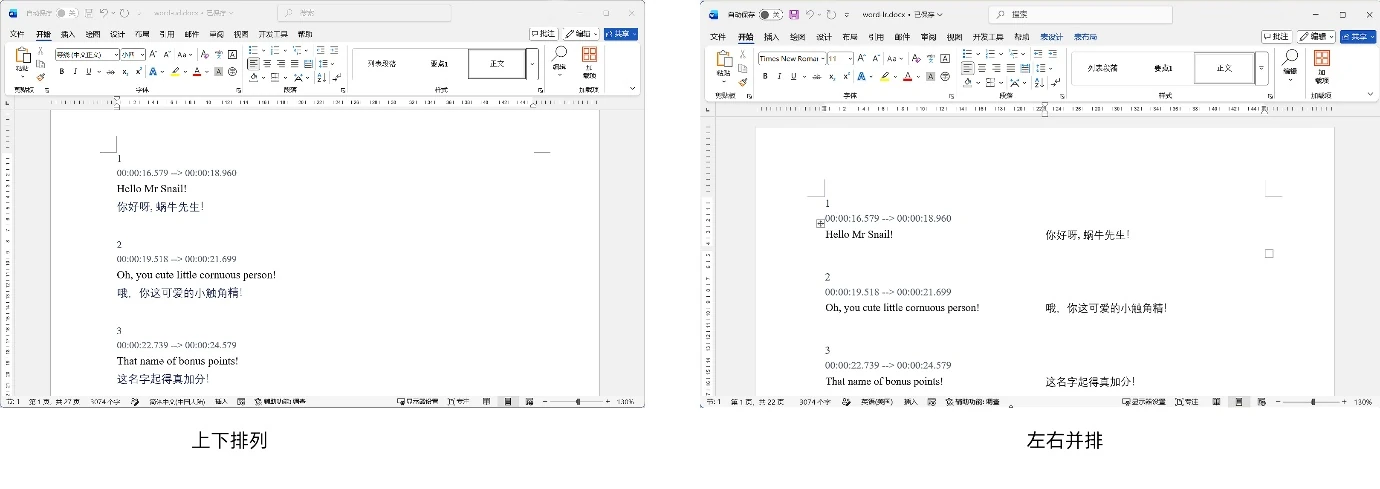Viewport: 1380px width, 489px height.
Task: Click 共享 button in the left Word window
Action: tap(621, 34)
